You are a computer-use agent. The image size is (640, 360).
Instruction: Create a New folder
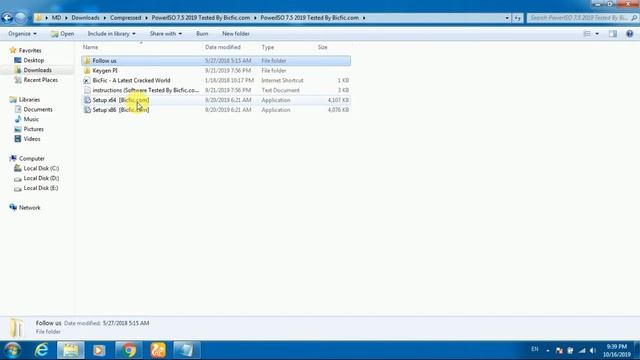point(236,34)
